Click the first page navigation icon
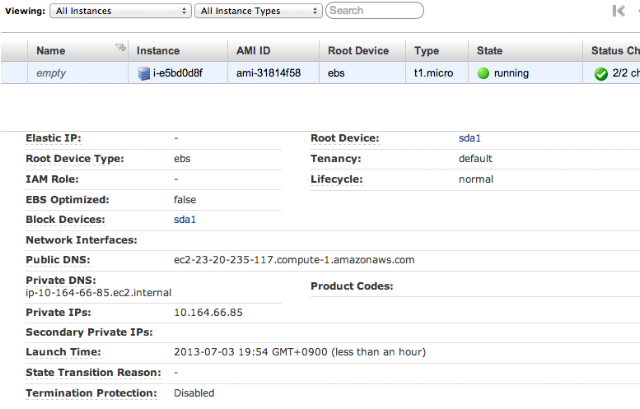 point(619,11)
